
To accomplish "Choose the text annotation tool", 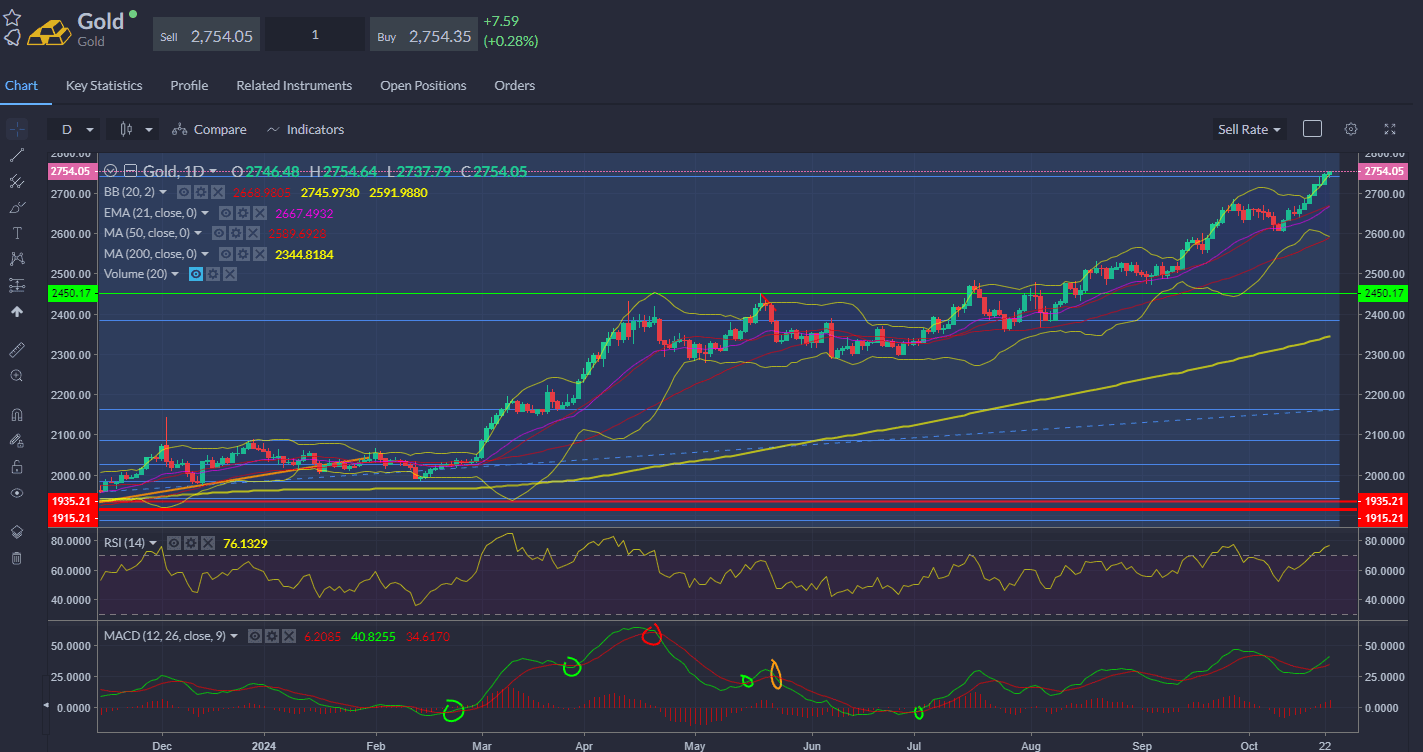I will (16, 233).
